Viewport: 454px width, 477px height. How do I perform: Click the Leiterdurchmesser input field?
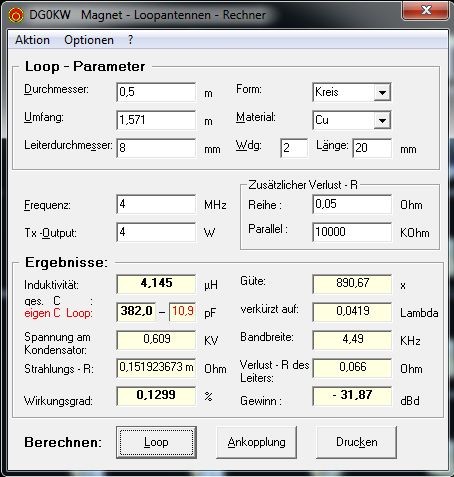tap(156, 148)
